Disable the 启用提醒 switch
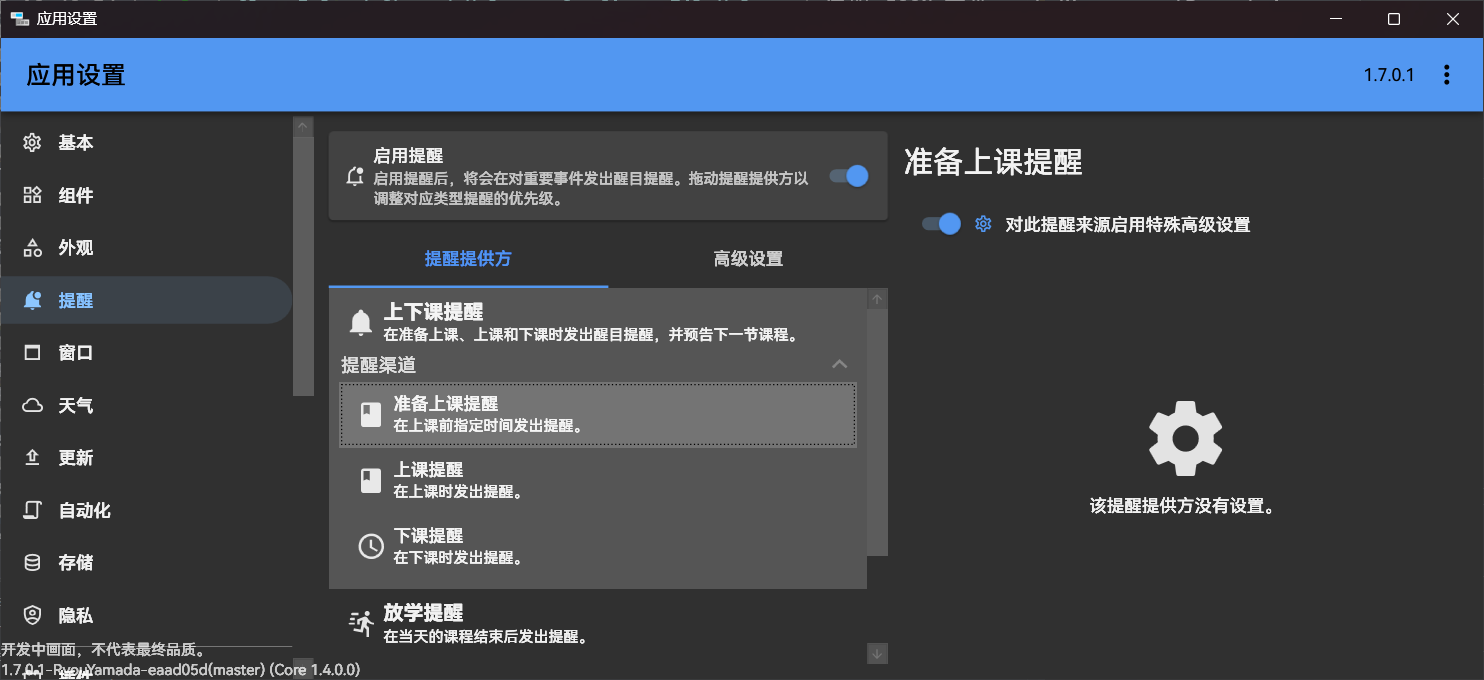This screenshot has width=1484, height=680. point(847,176)
